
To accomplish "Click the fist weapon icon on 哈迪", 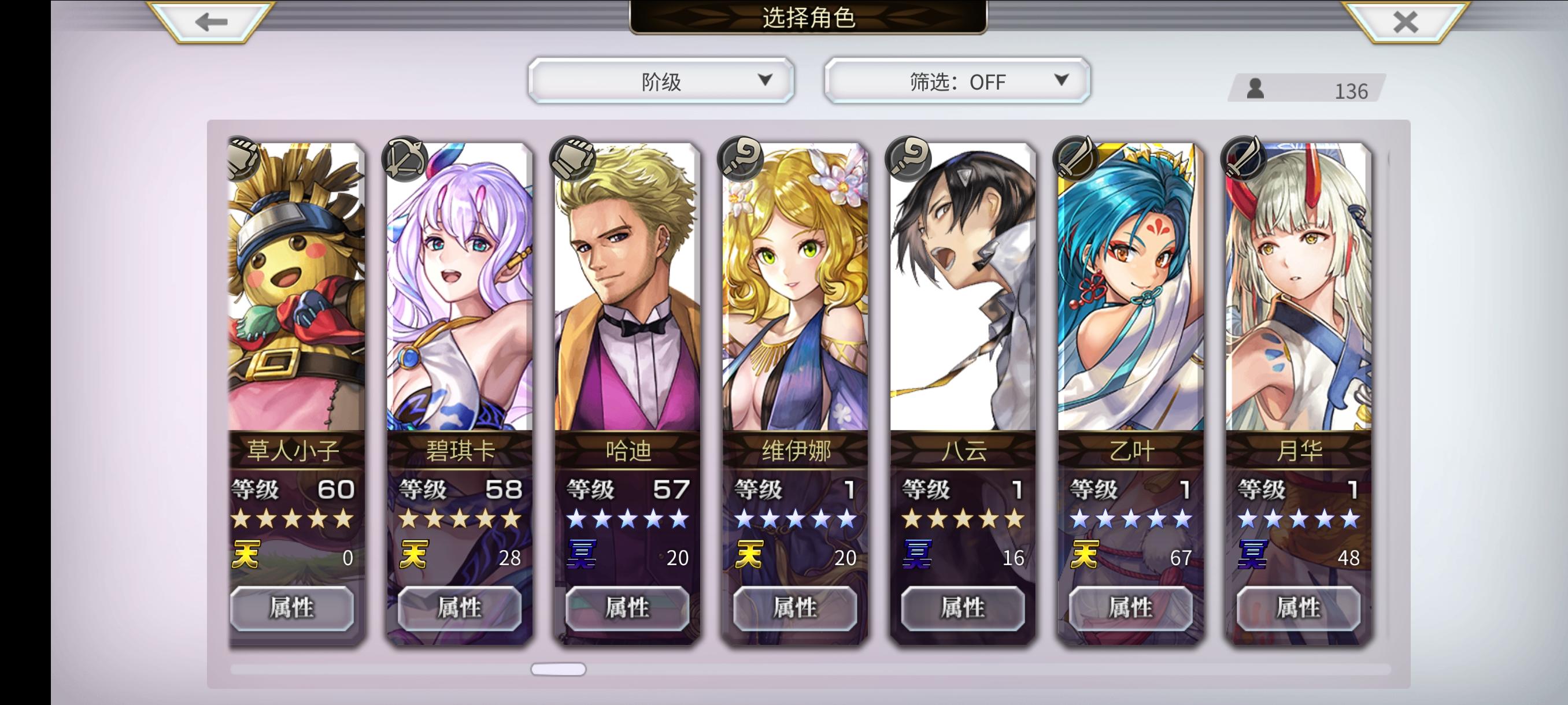I will pyautogui.click(x=573, y=158).
